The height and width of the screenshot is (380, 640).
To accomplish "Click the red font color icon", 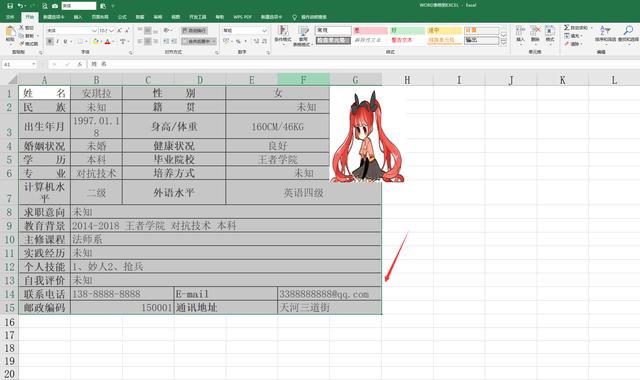I will click(x=108, y=41).
